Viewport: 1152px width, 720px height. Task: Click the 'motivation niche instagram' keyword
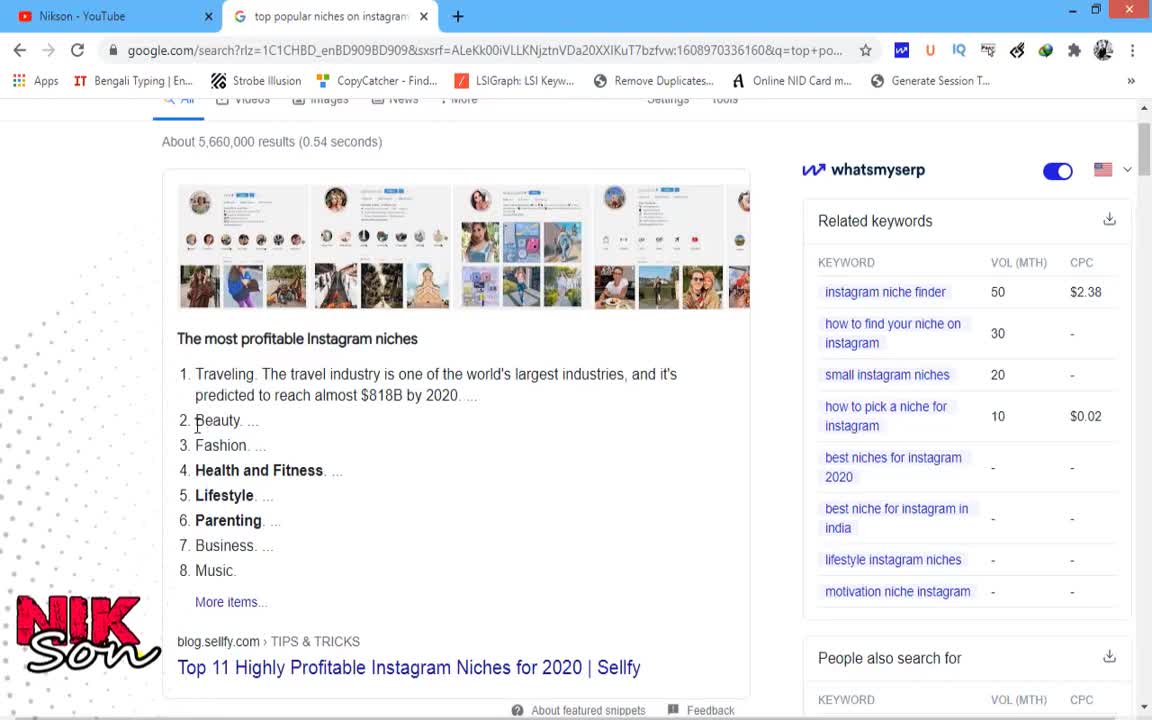pos(897,591)
